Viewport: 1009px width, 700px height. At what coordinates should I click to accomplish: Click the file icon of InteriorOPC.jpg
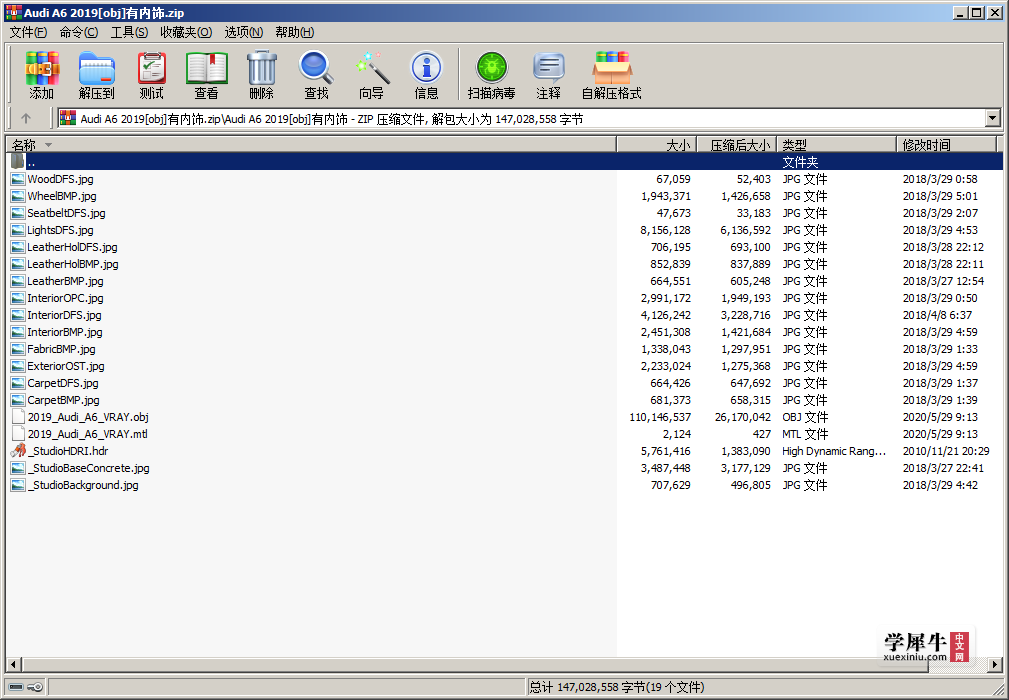tap(18, 298)
